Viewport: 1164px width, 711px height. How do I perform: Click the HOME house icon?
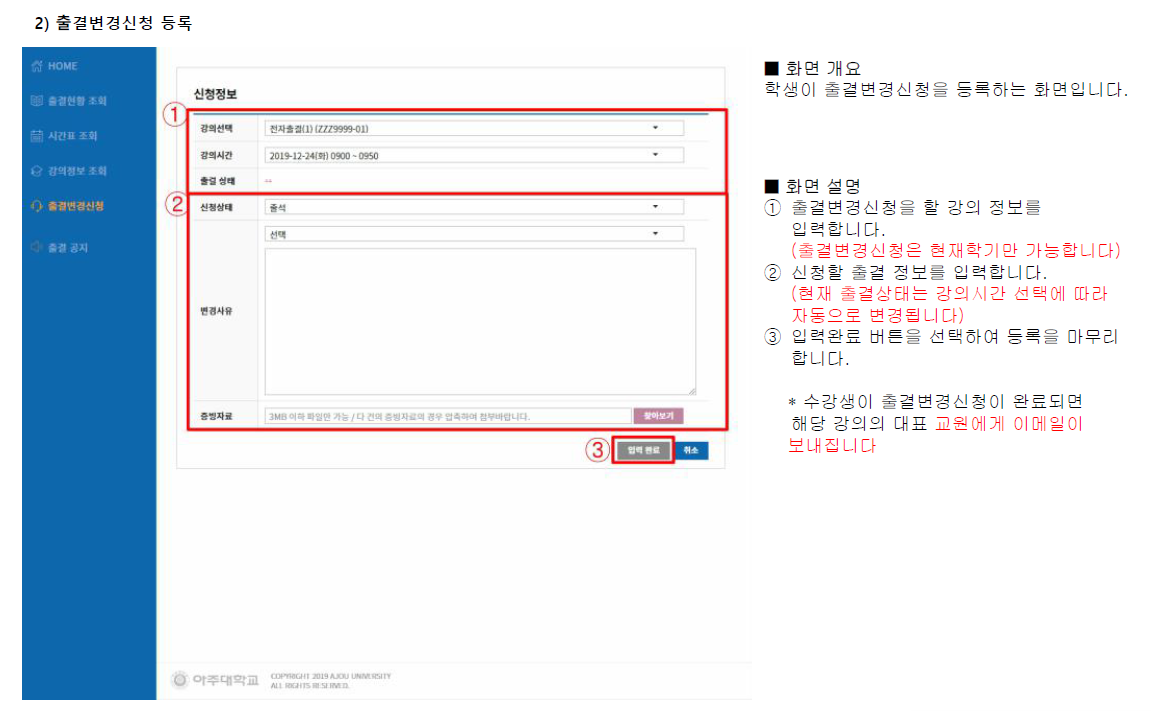tap(37, 66)
